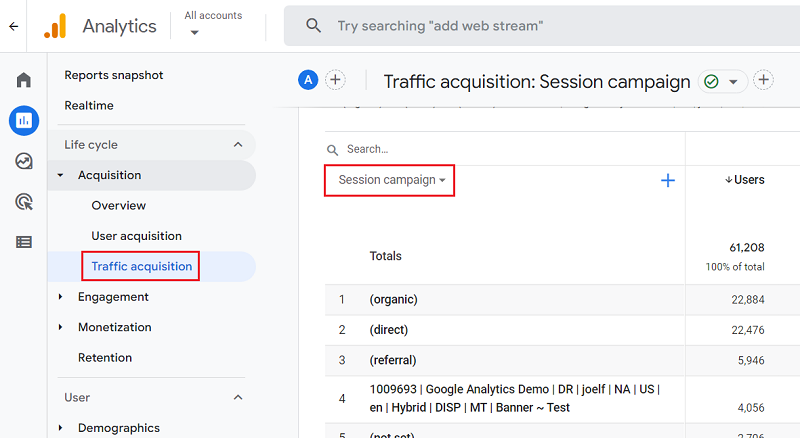Click the 4,056 users value

tap(751, 408)
